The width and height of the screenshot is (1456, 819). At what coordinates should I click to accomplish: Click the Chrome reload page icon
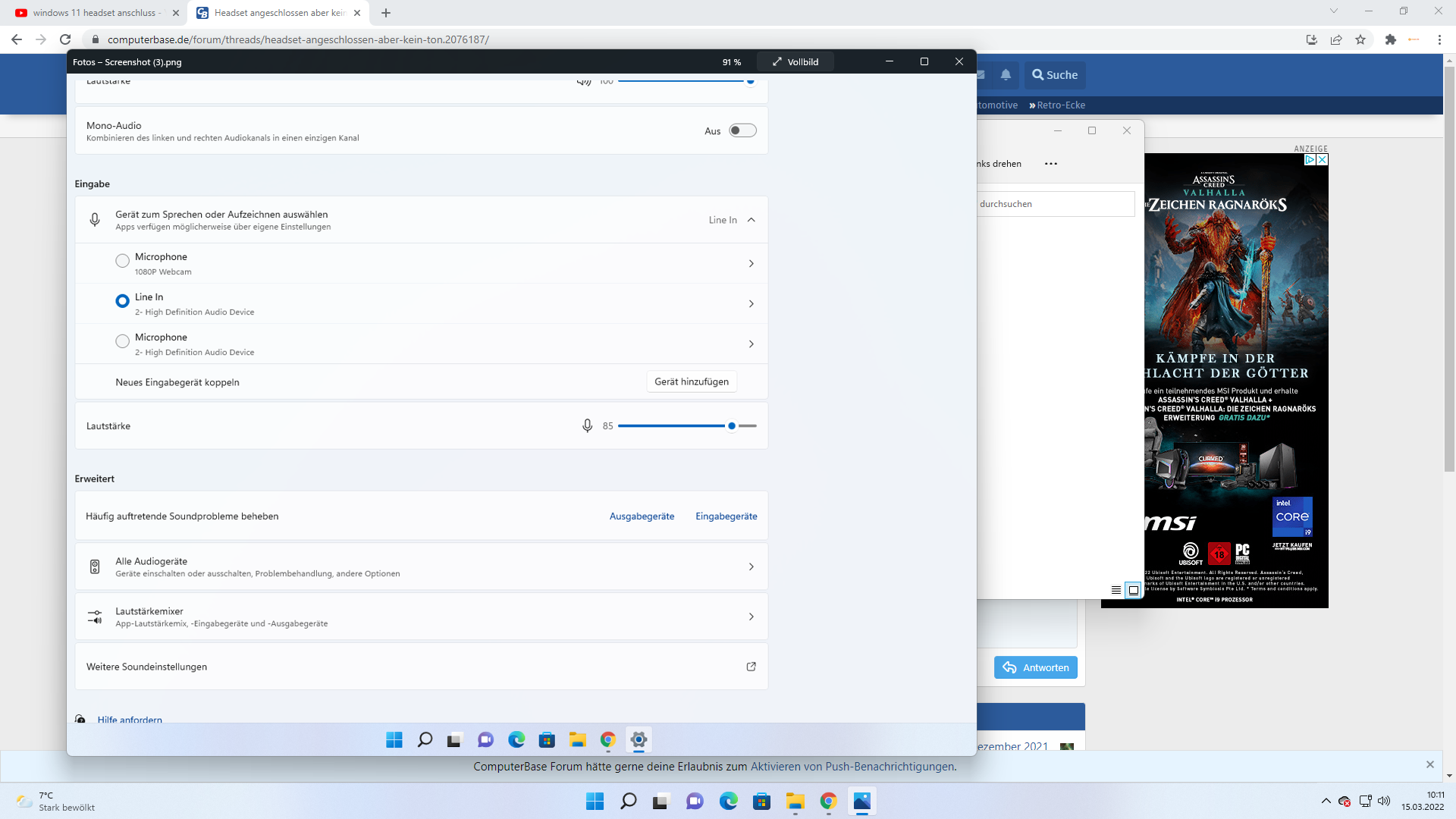[x=66, y=39]
